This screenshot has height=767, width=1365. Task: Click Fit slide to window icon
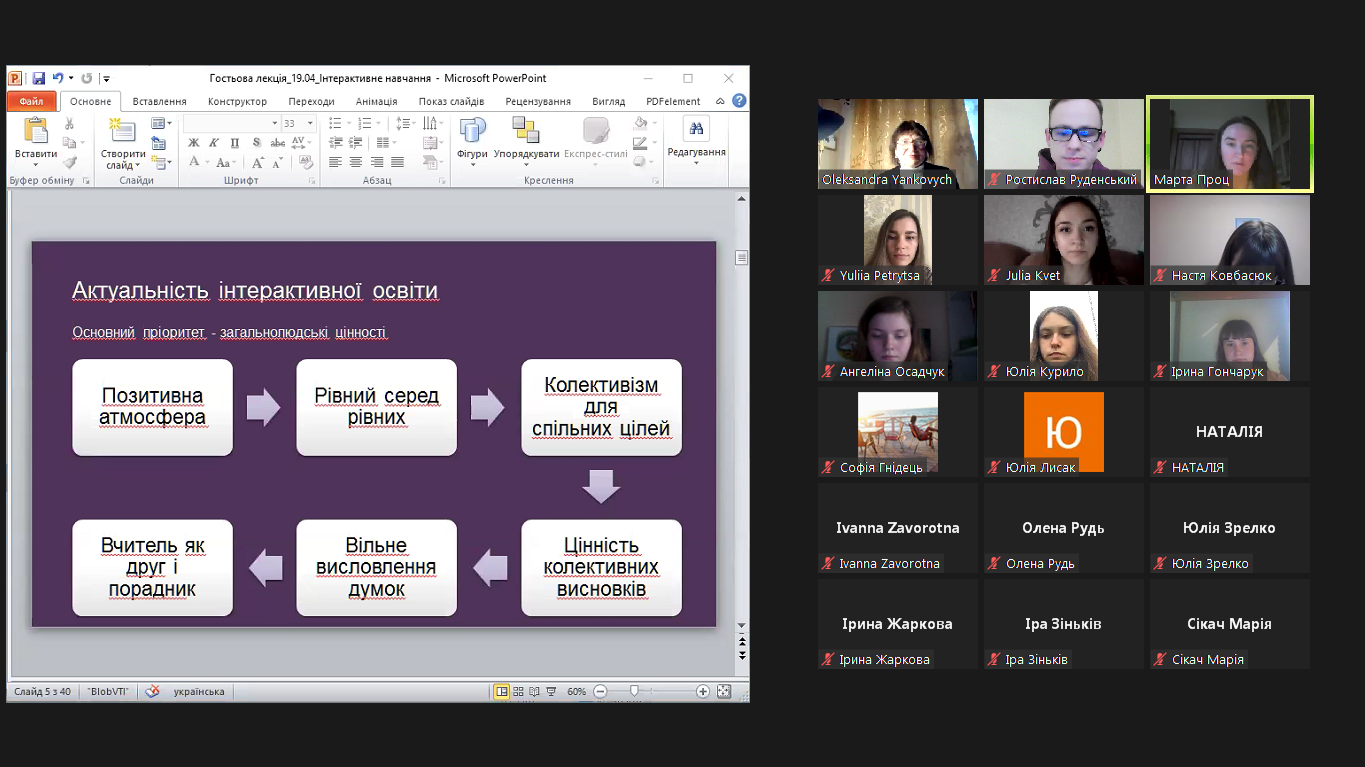click(724, 691)
